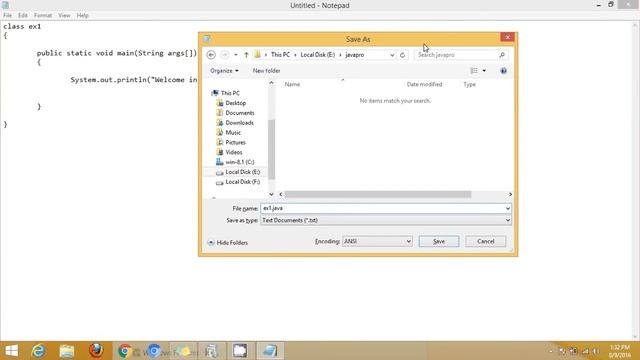This screenshot has width=640, height=360.
Task: Click the Save button
Action: click(439, 241)
